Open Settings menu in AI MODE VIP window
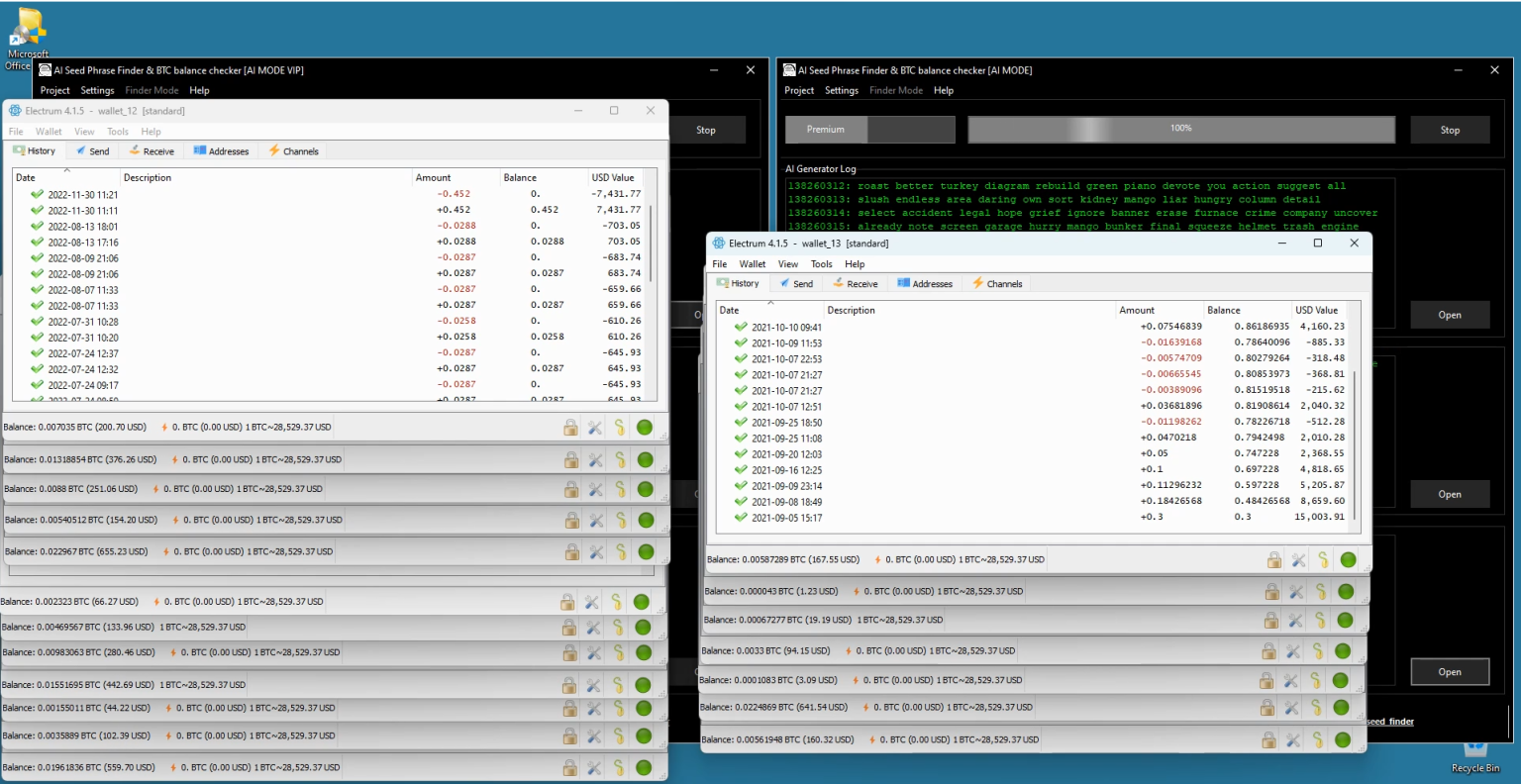This screenshot has height=784, width=1521. [x=97, y=90]
